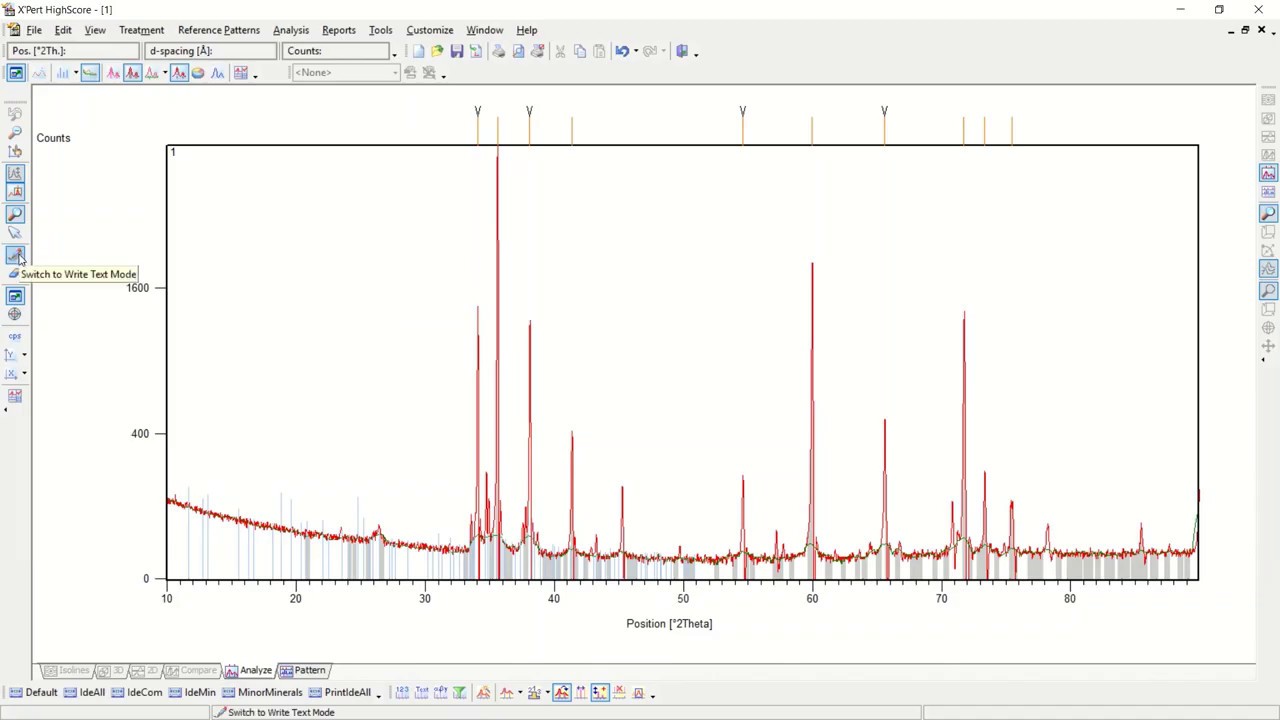Toggle the red peak display icon in left toolbar

tap(15, 192)
